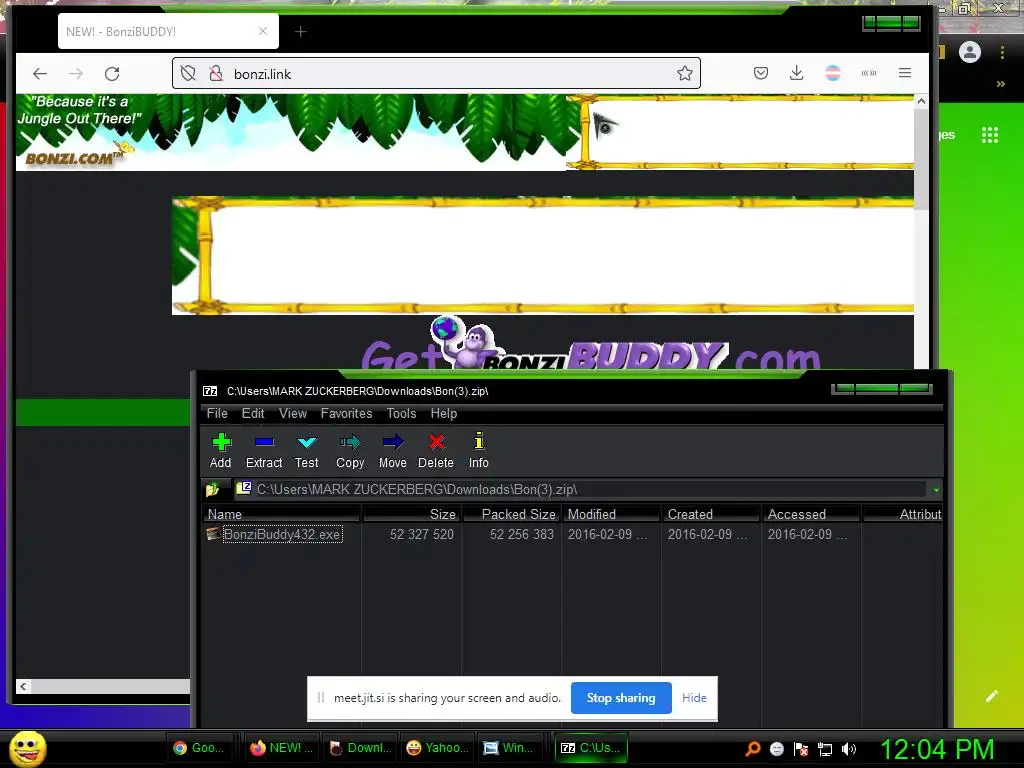1024x768 pixels.
Task: Click the magnifier tray icon
Action: 753,749
